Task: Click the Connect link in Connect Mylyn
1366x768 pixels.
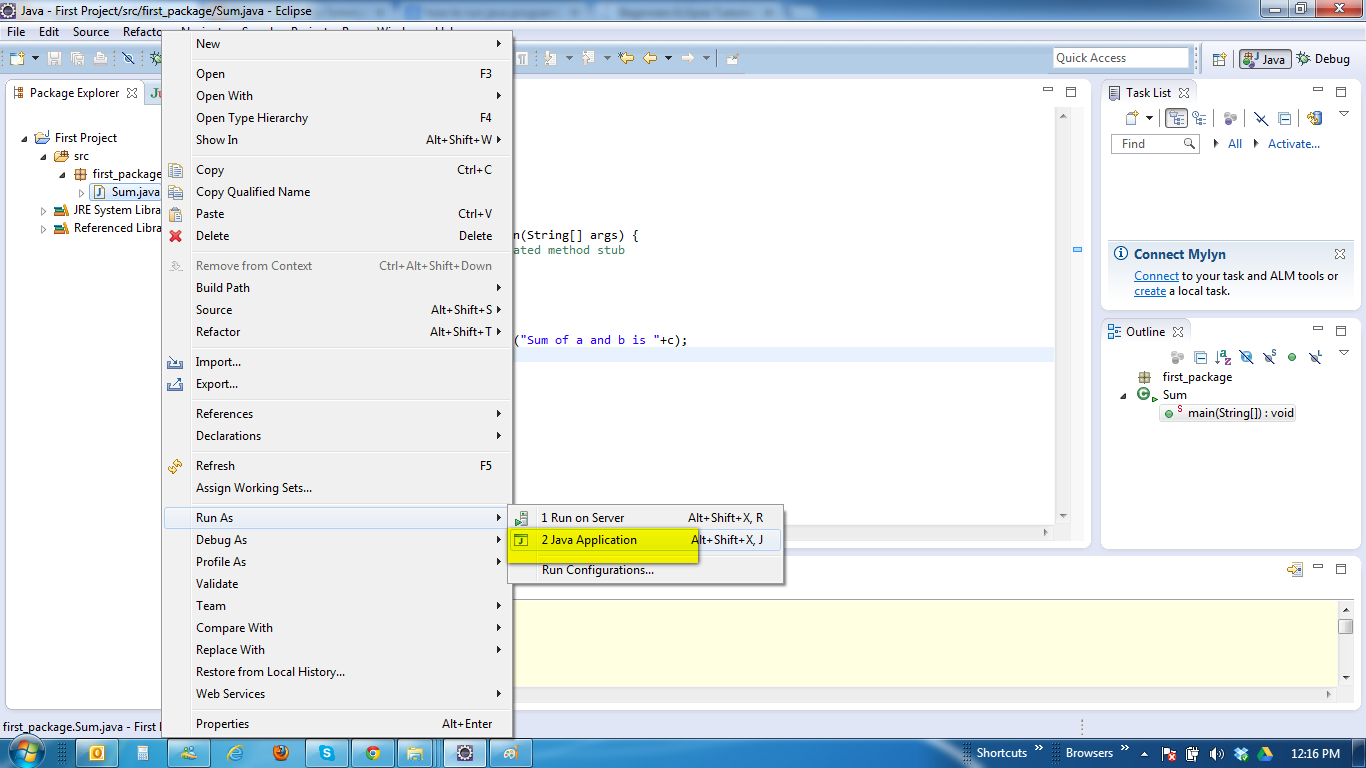Action: (1156, 275)
